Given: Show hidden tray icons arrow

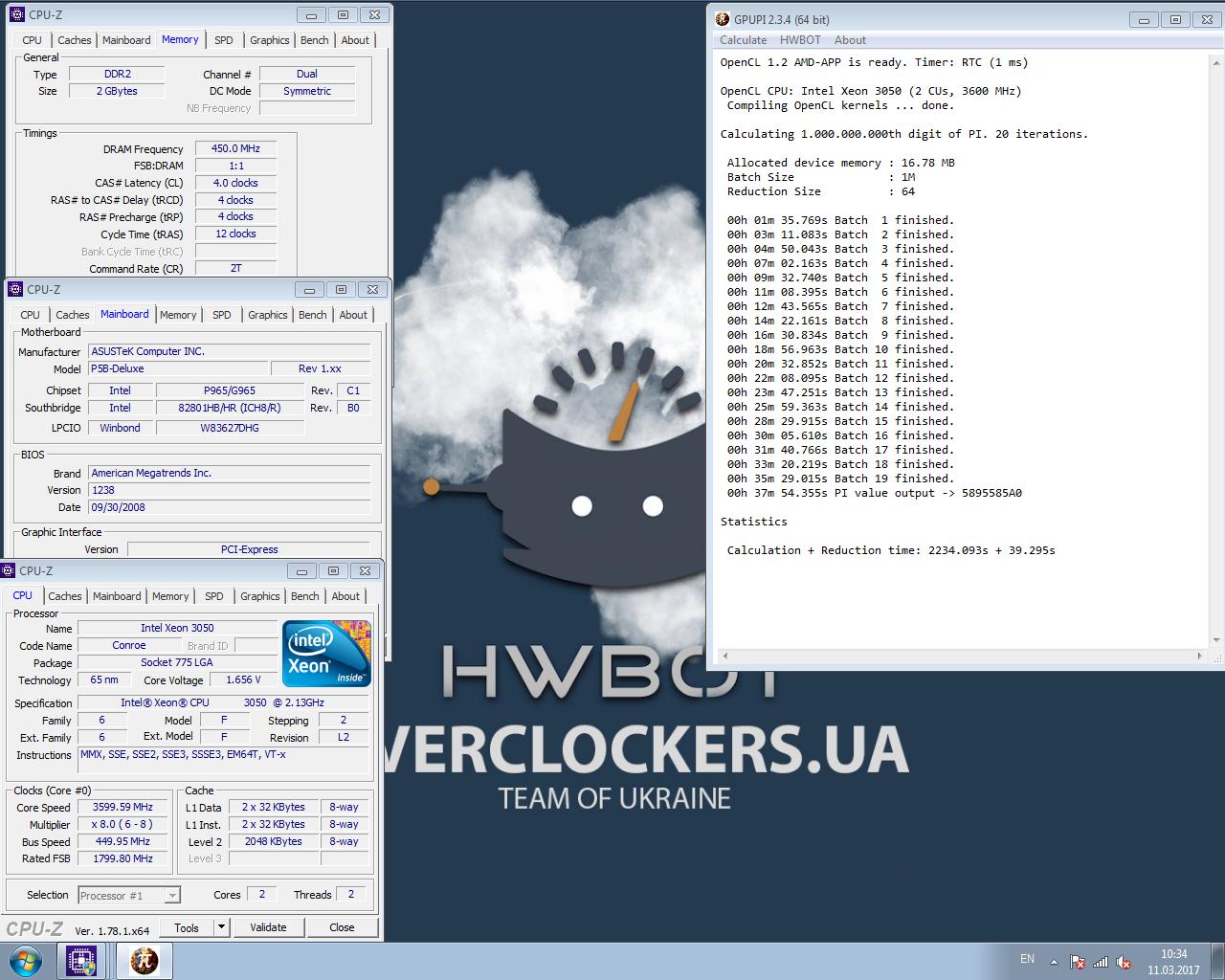Looking at the screenshot, I should point(1055,962).
